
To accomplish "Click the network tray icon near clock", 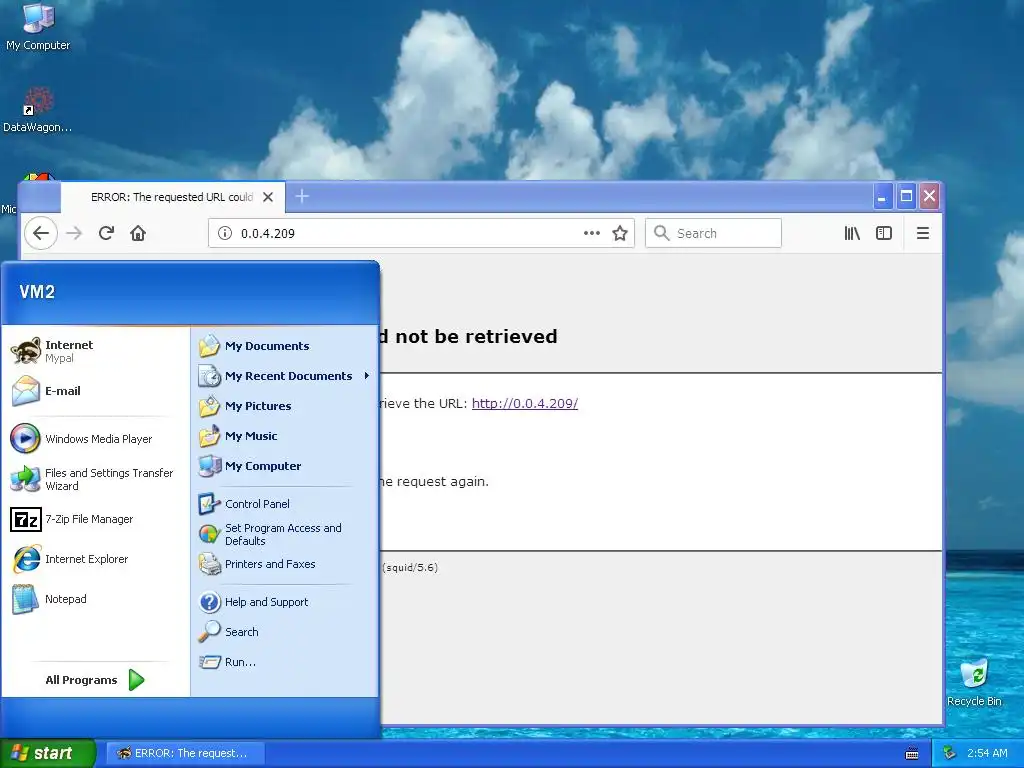I will click(949, 753).
